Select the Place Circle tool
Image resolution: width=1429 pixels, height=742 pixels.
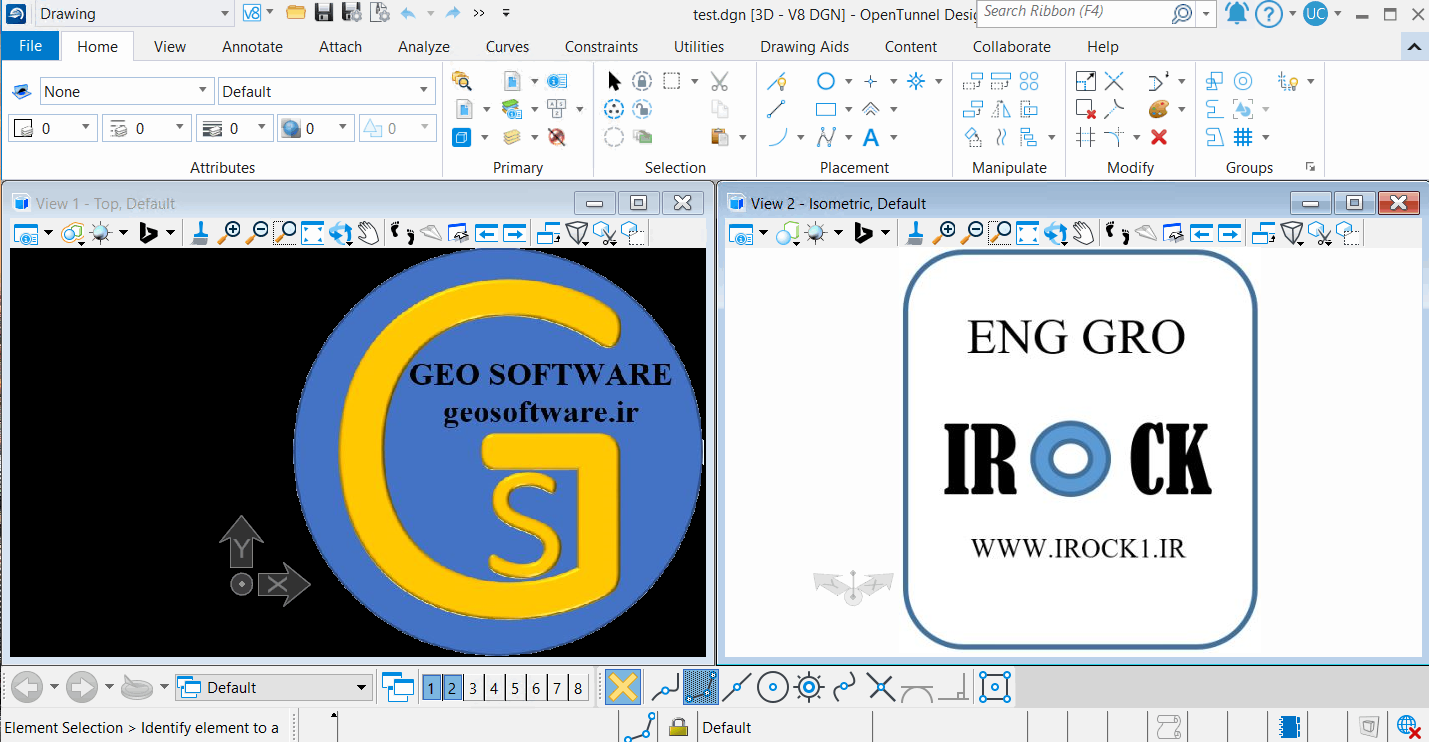coord(826,81)
